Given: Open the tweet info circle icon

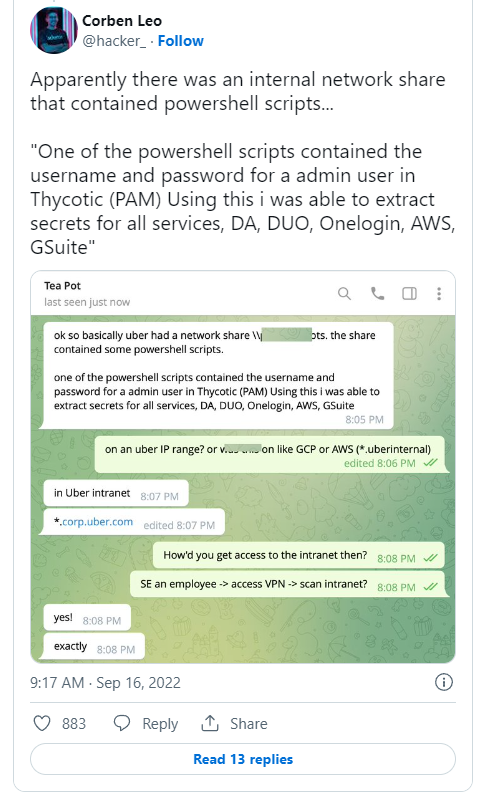Looking at the screenshot, I should [x=444, y=682].
